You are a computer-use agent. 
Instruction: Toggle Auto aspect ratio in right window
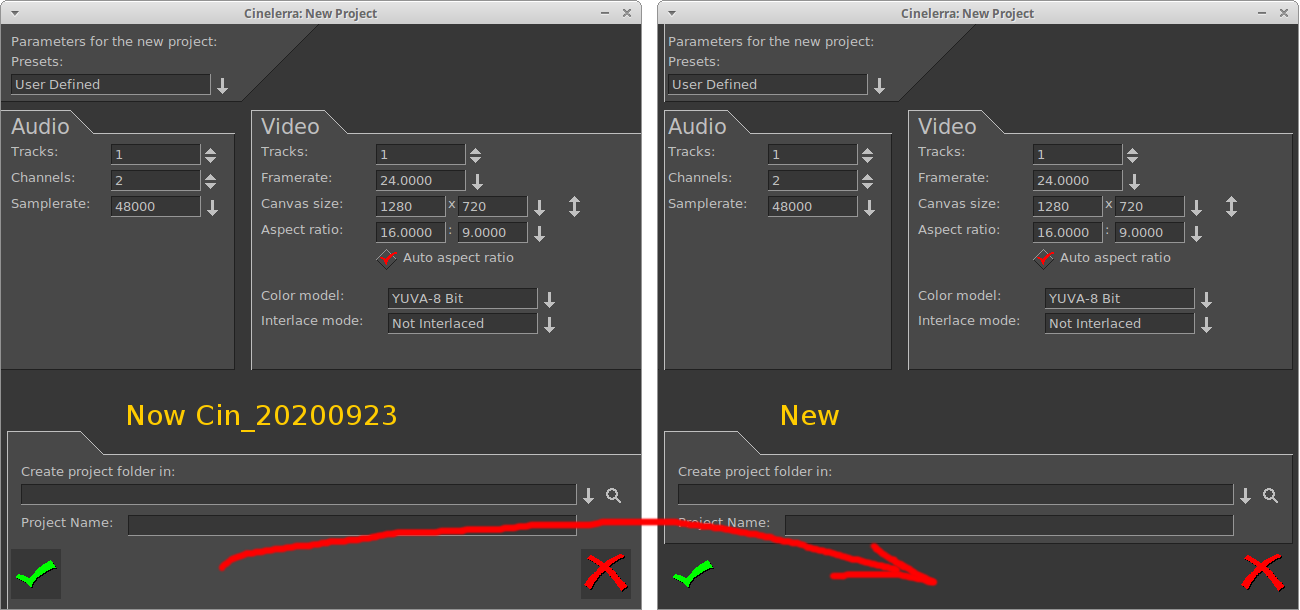(x=1044, y=258)
